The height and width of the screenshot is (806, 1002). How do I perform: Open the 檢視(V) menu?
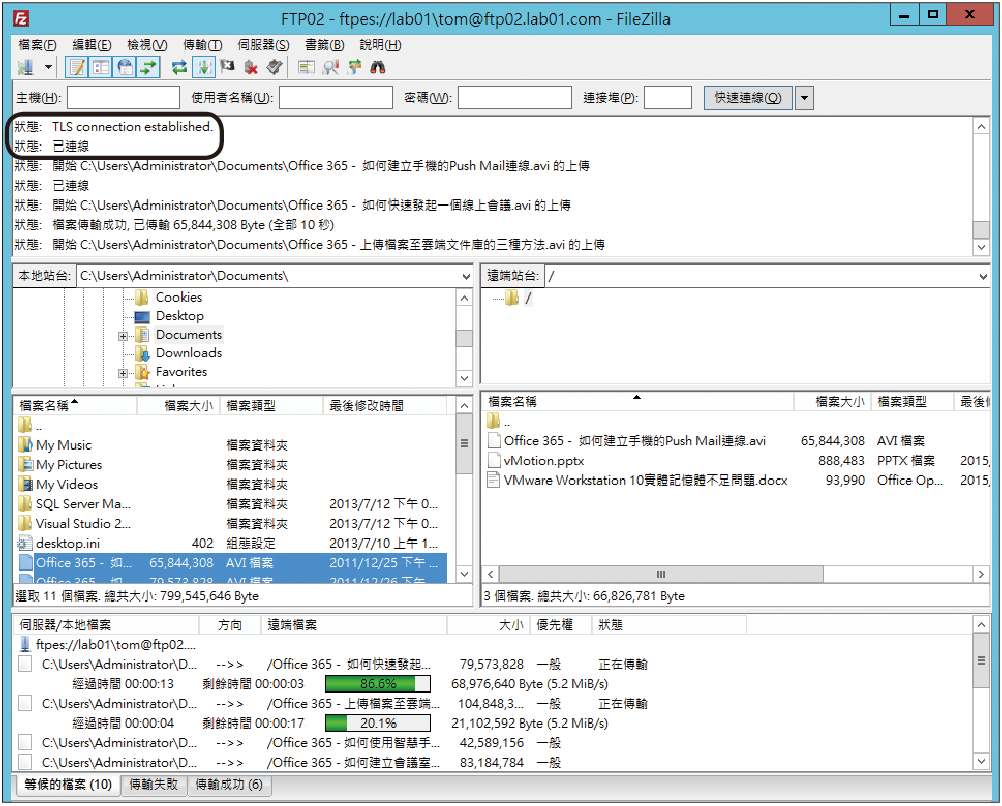coord(147,45)
